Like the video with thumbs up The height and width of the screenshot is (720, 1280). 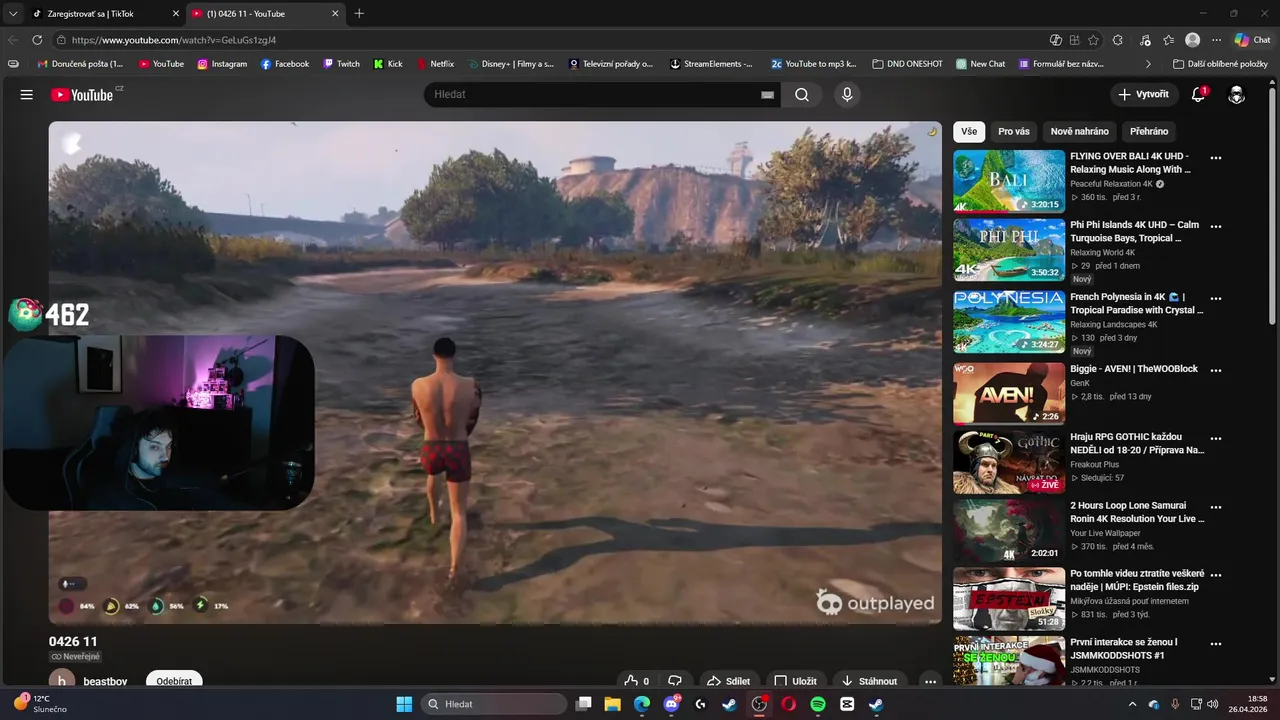(x=636, y=681)
